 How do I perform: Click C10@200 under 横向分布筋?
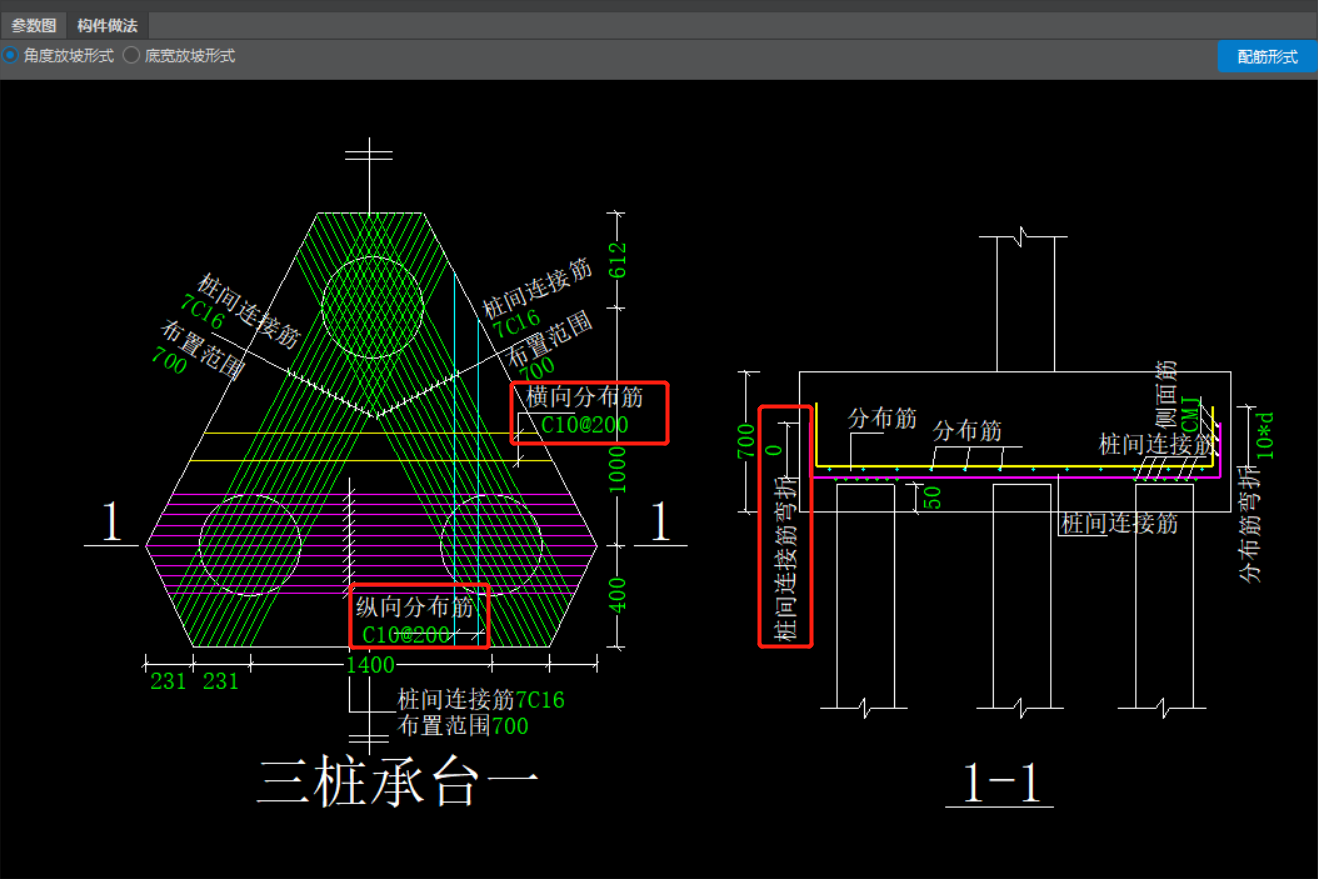[585, 425]
